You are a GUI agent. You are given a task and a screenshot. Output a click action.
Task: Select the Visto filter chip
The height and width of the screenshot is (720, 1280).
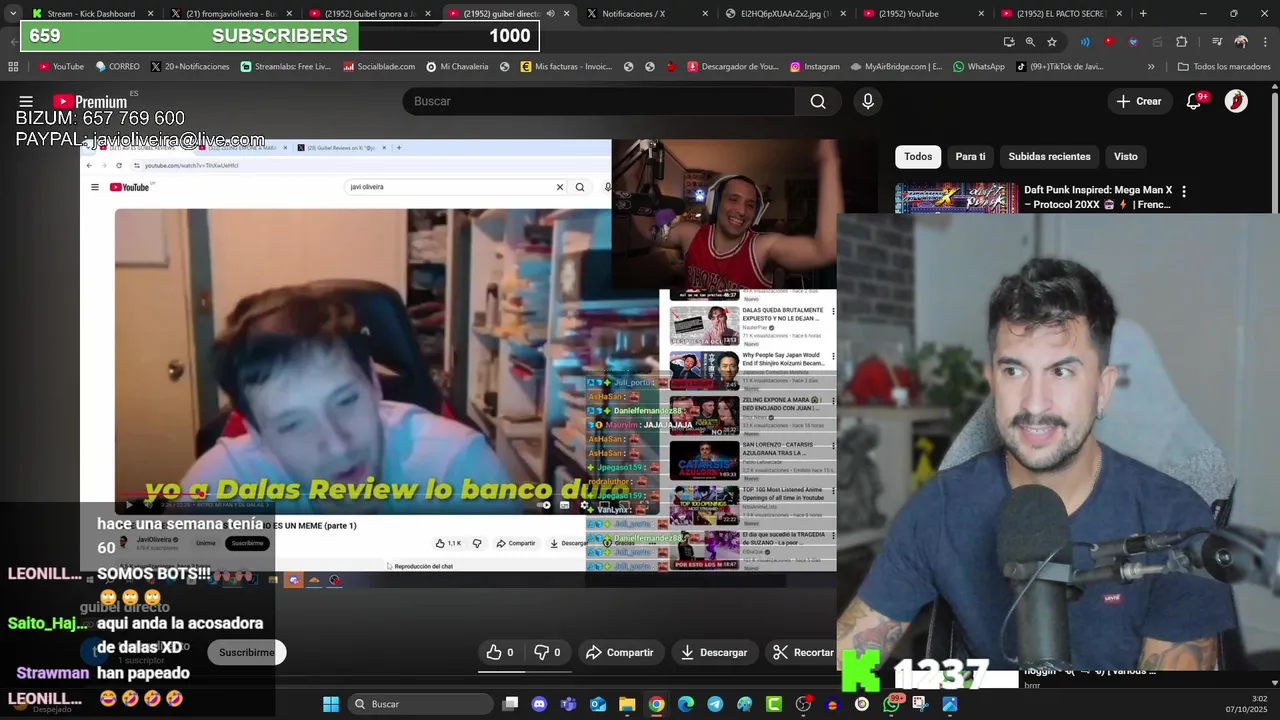click(1126, 156)
